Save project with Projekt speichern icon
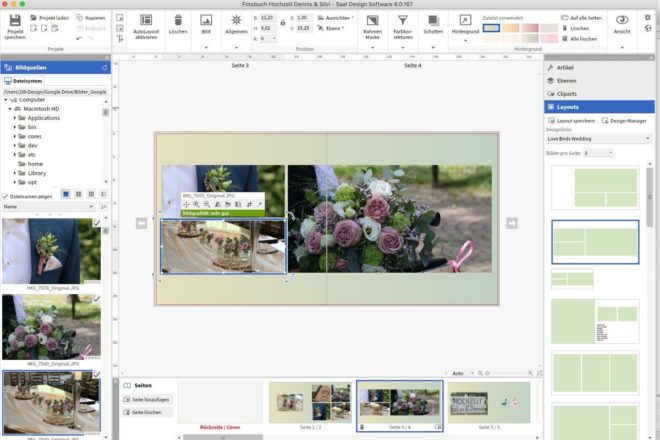660x440 pixels. point(15,20)
